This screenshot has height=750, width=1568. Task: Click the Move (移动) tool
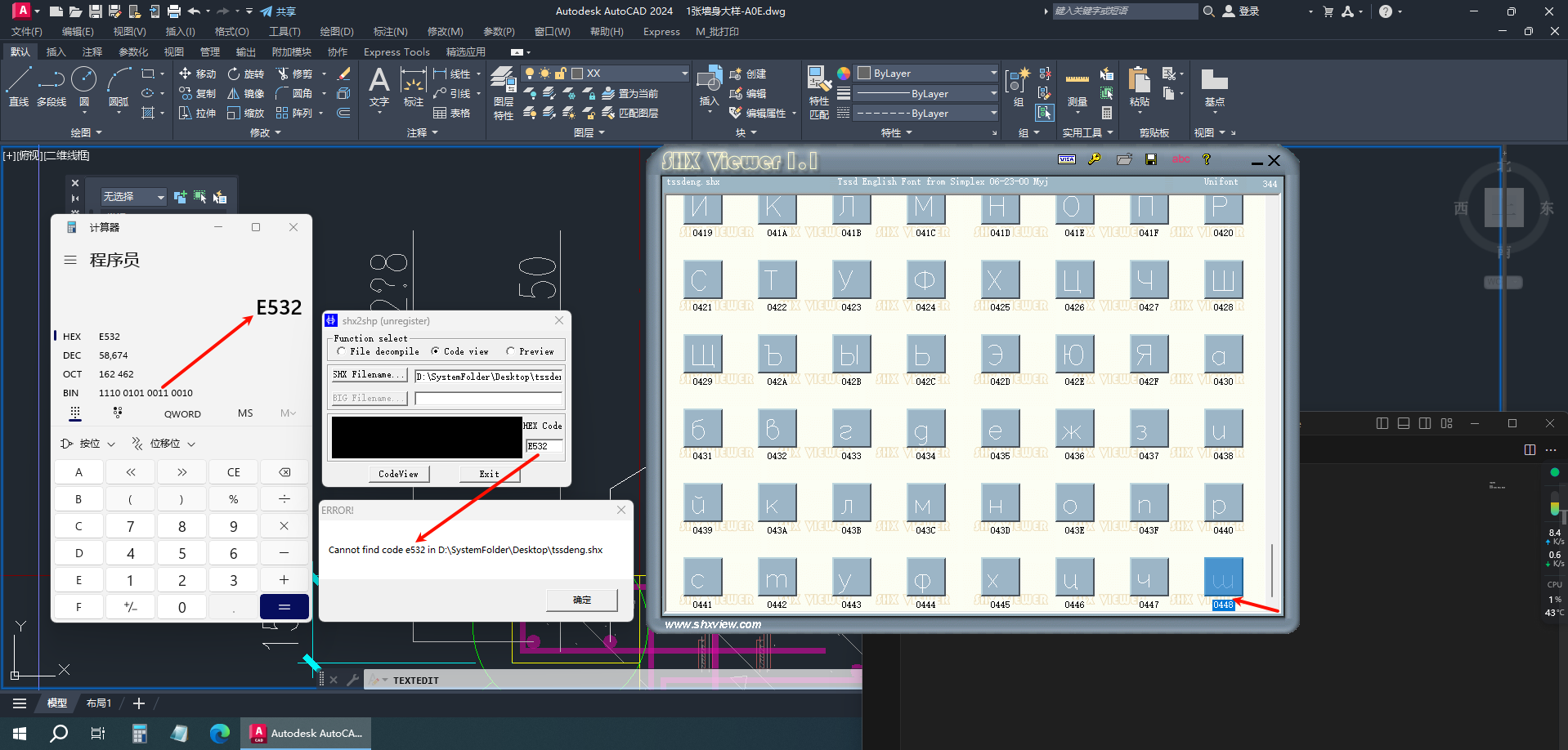197,74
